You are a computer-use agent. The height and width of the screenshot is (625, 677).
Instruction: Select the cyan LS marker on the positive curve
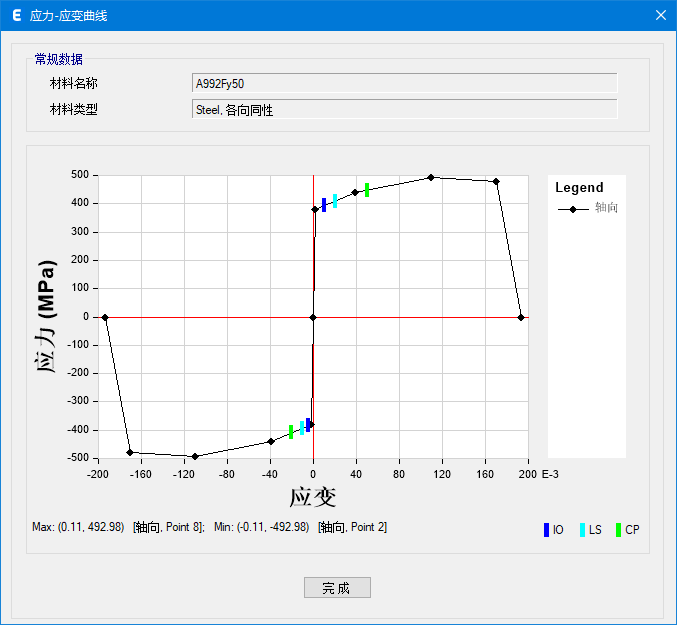[335, 200]
